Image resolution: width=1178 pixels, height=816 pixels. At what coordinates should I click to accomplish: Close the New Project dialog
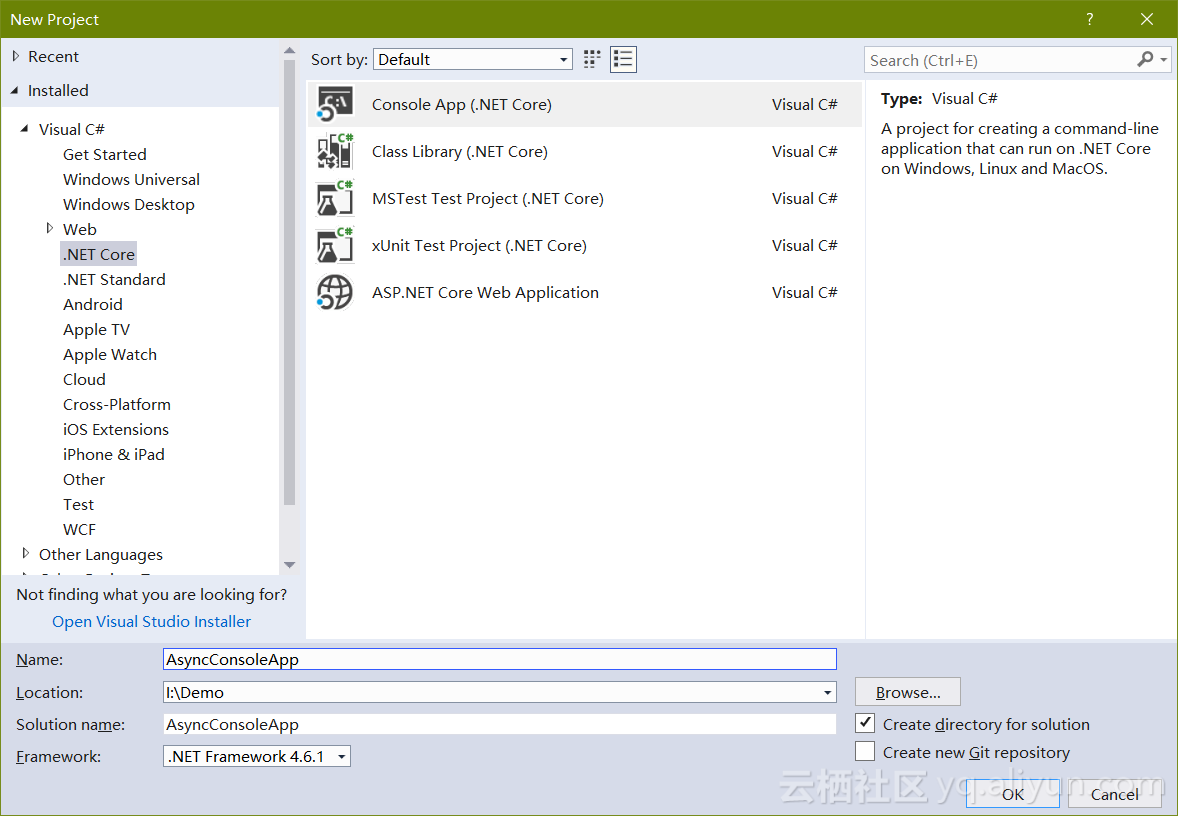pyautogui.click(x=1146, y=20)
